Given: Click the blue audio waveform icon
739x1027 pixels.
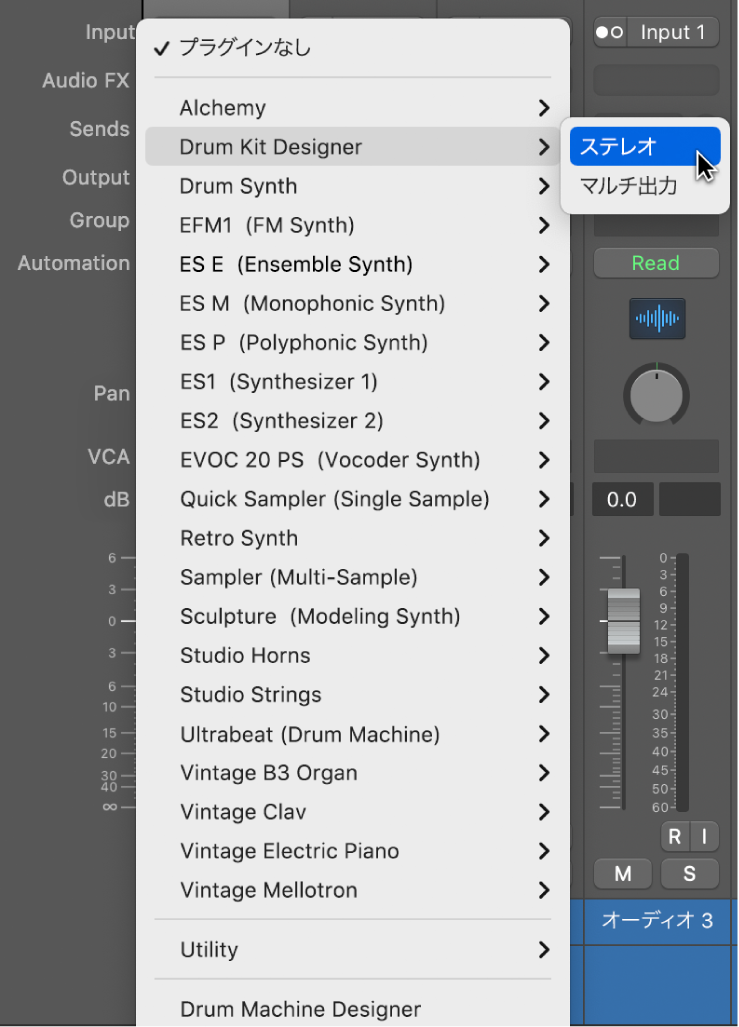Looking at the screenshot, I should [657, 319].
